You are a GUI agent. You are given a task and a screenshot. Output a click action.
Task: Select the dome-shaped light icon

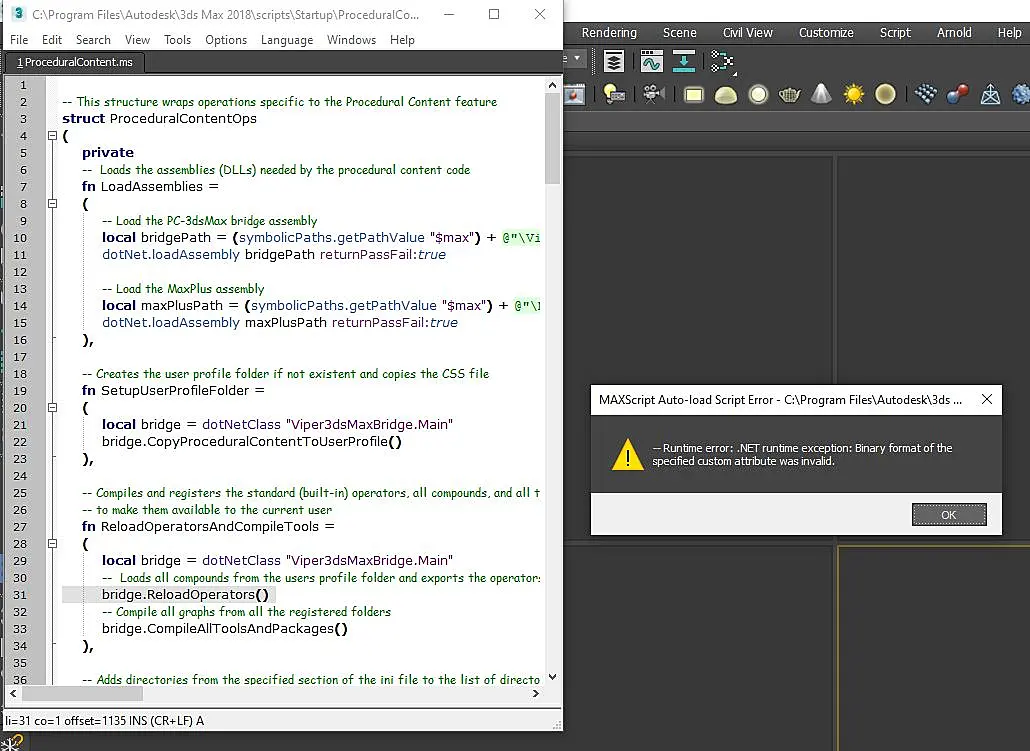coord(725,96)
